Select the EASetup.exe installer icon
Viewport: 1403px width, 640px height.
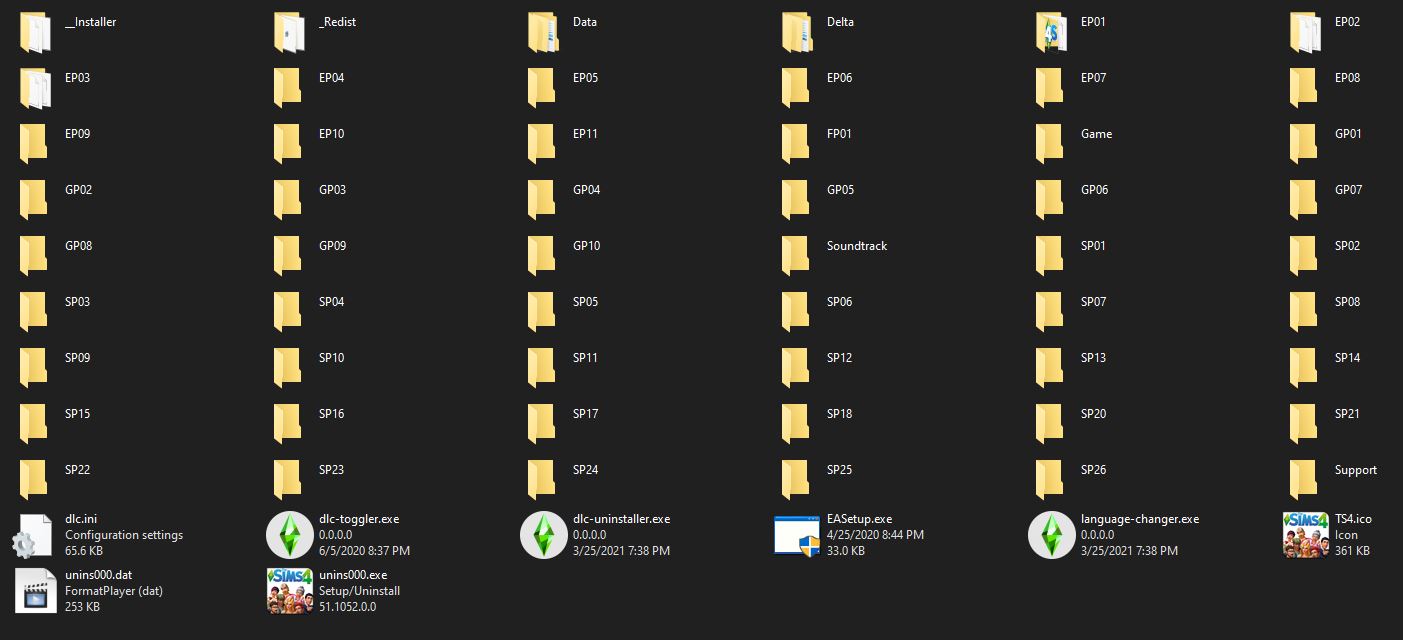(797, 535)
